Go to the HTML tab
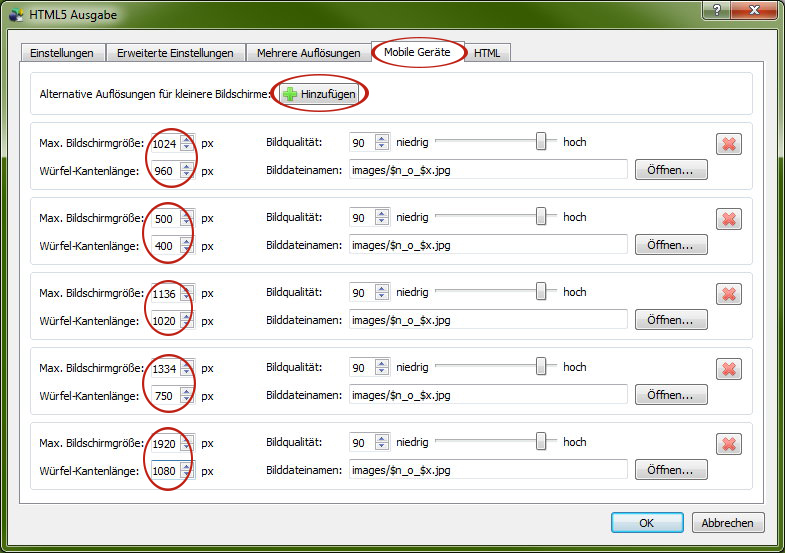This screenshot has height=553, width=785. 487,53
